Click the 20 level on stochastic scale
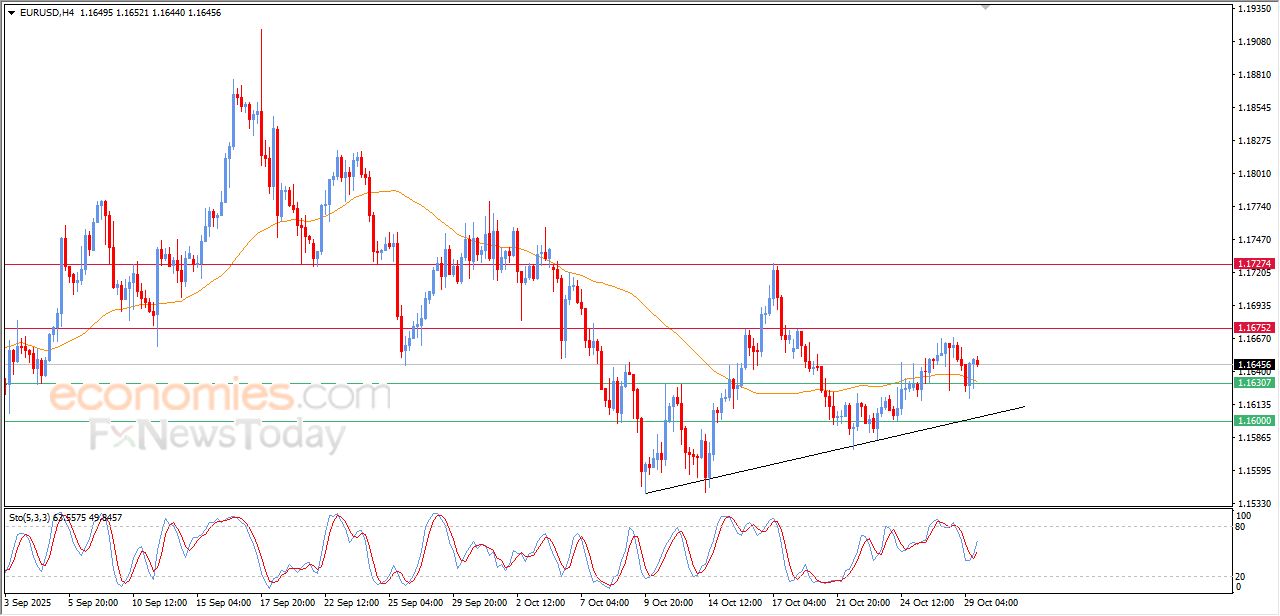 point(1243,576)
